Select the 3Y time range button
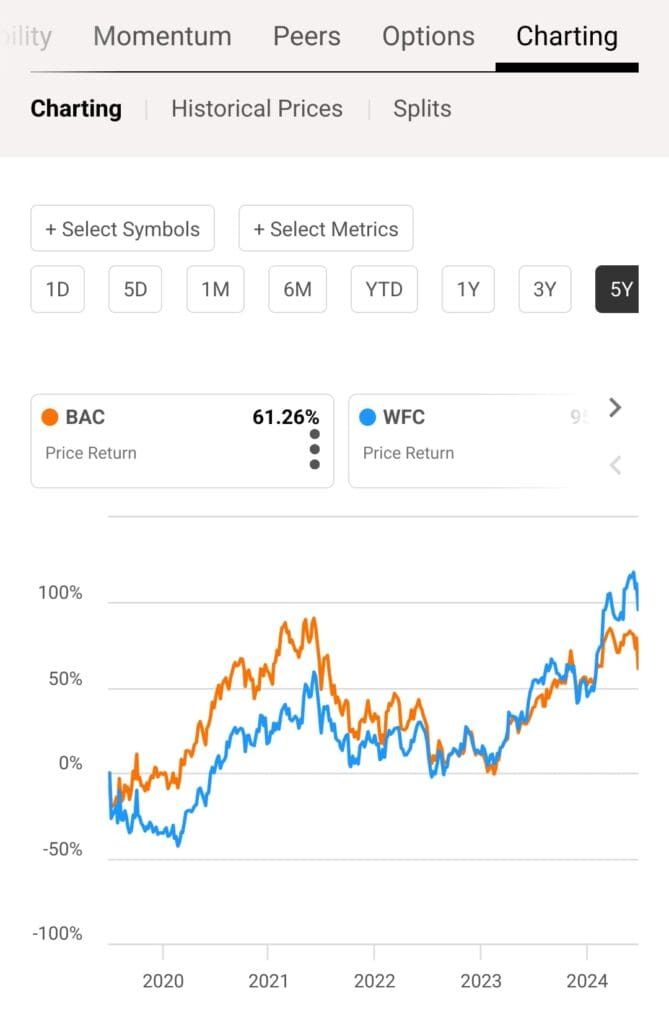 click(544, 289)
